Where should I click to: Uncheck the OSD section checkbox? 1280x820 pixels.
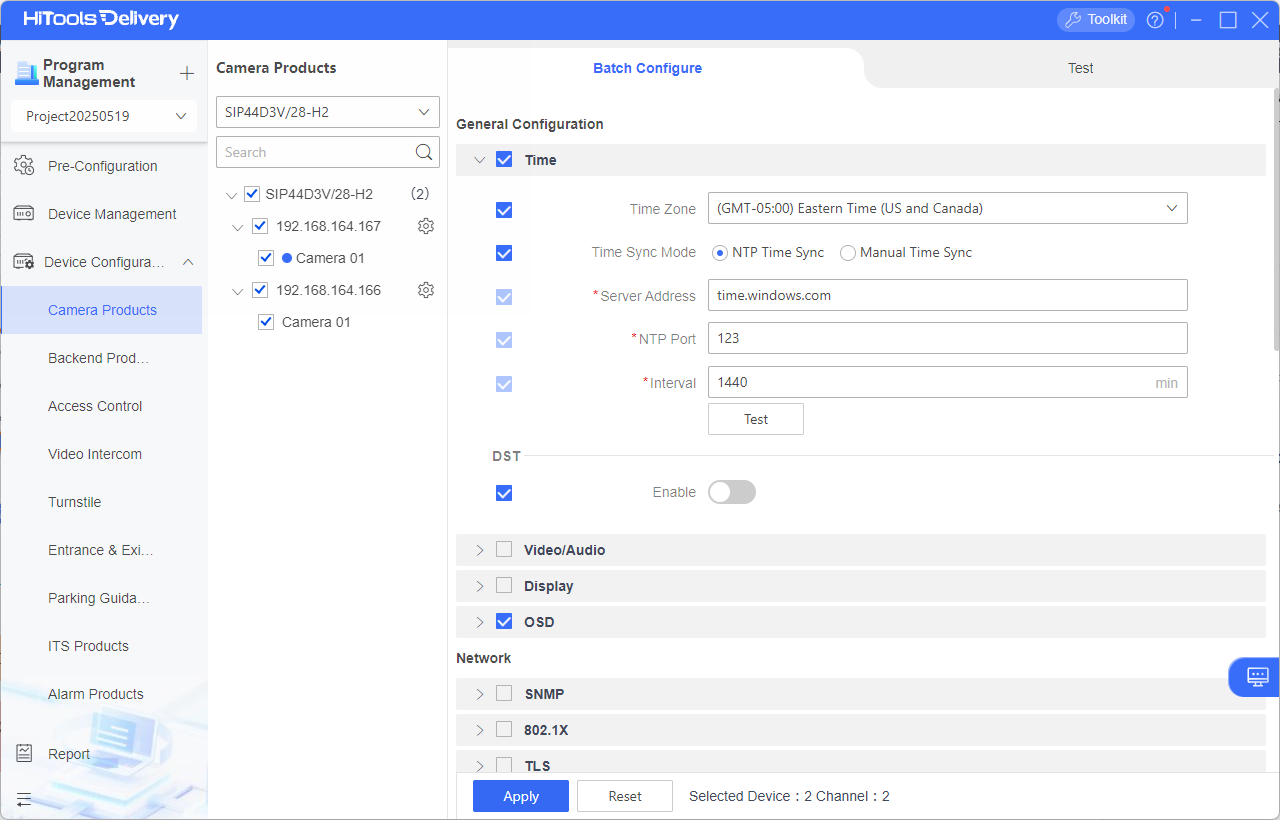(x=504, y=622)
